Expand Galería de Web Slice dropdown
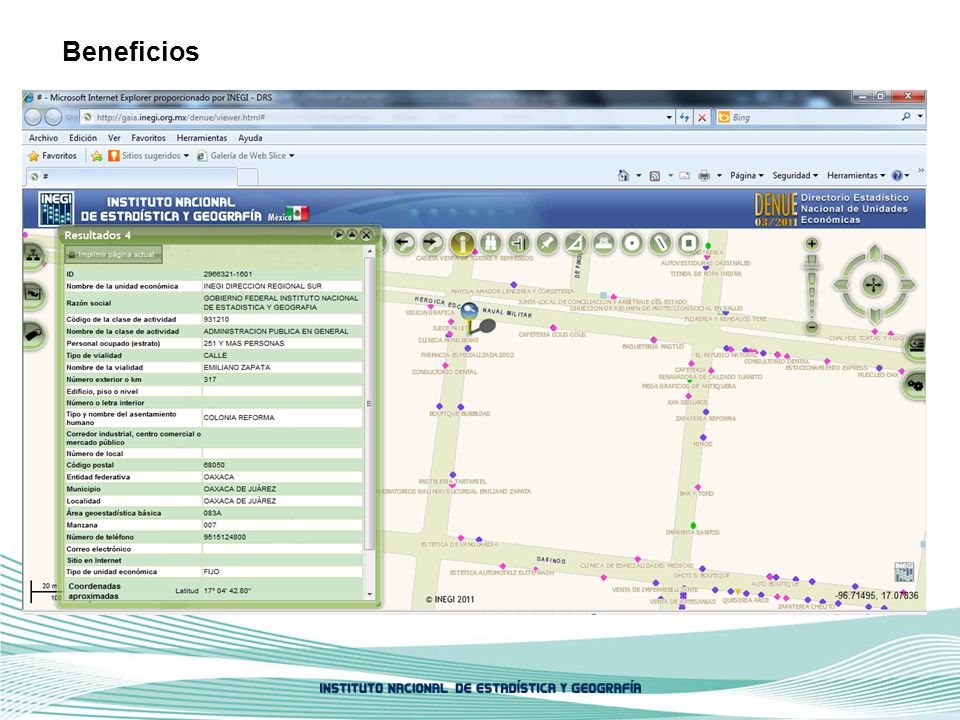This screenshot has height=720, width=960. click(x=291, y=156)
